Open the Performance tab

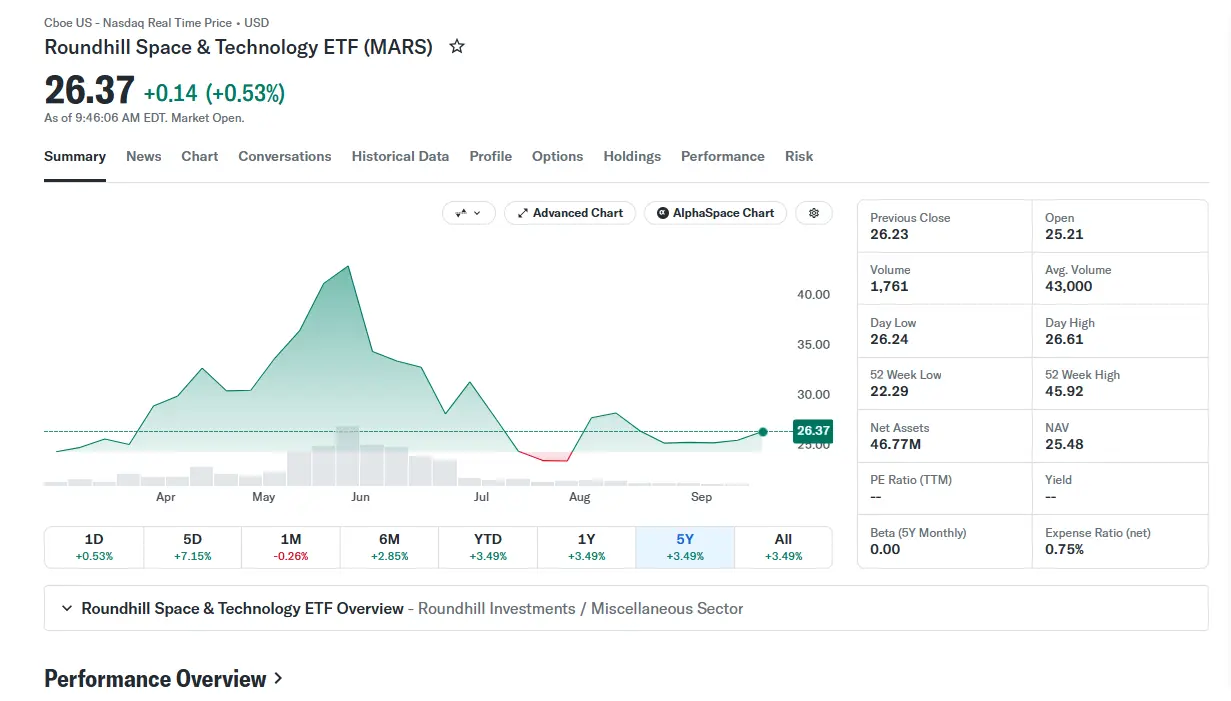pos(723,157)
